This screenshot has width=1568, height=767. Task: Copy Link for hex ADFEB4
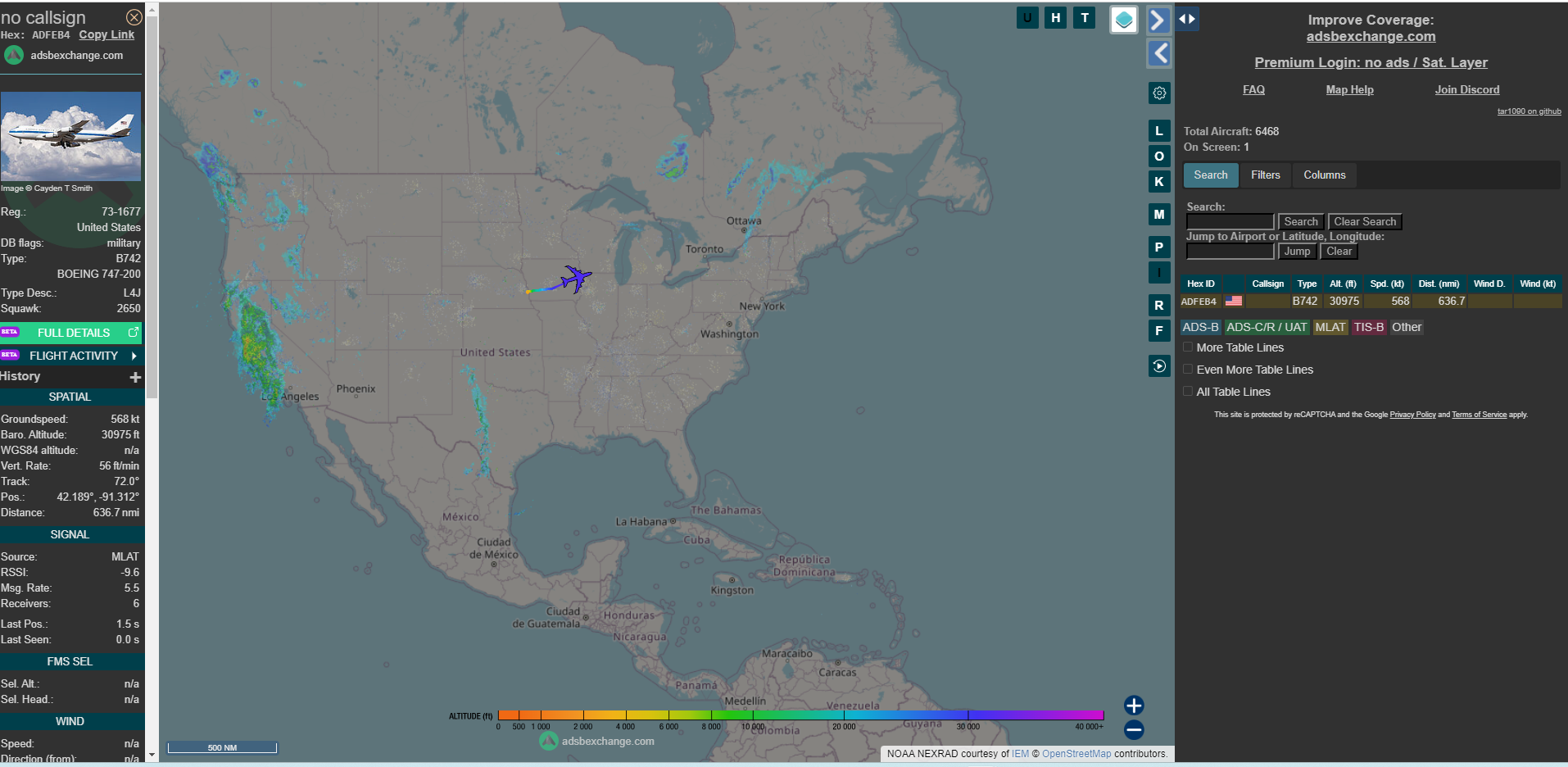pos(106,34)
